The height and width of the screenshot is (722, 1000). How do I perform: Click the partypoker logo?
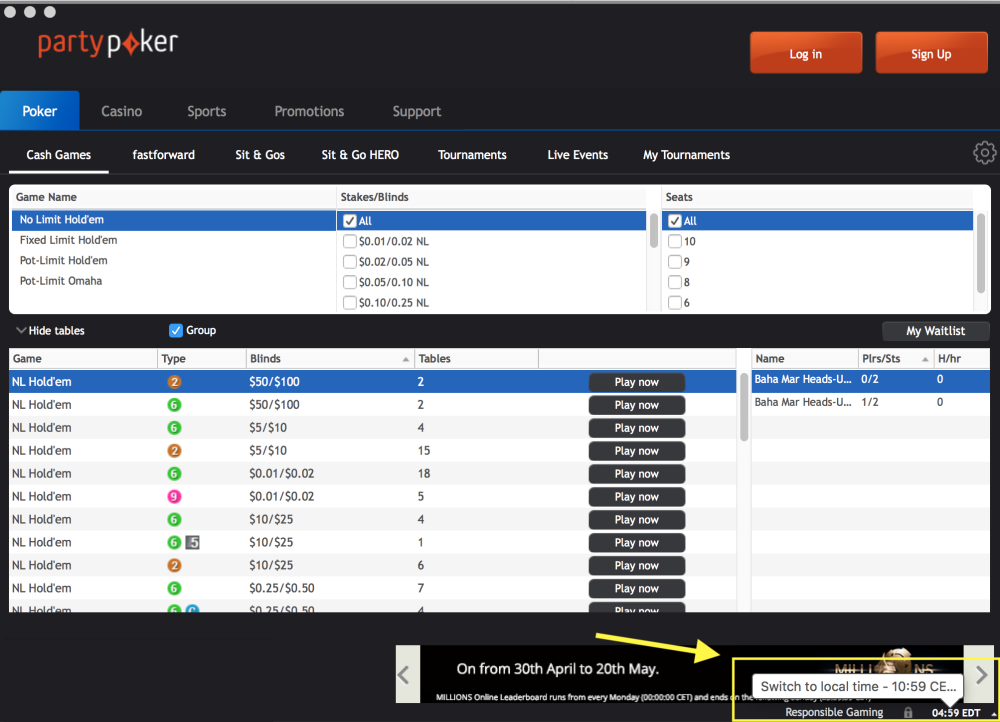(x=108, y=43)
